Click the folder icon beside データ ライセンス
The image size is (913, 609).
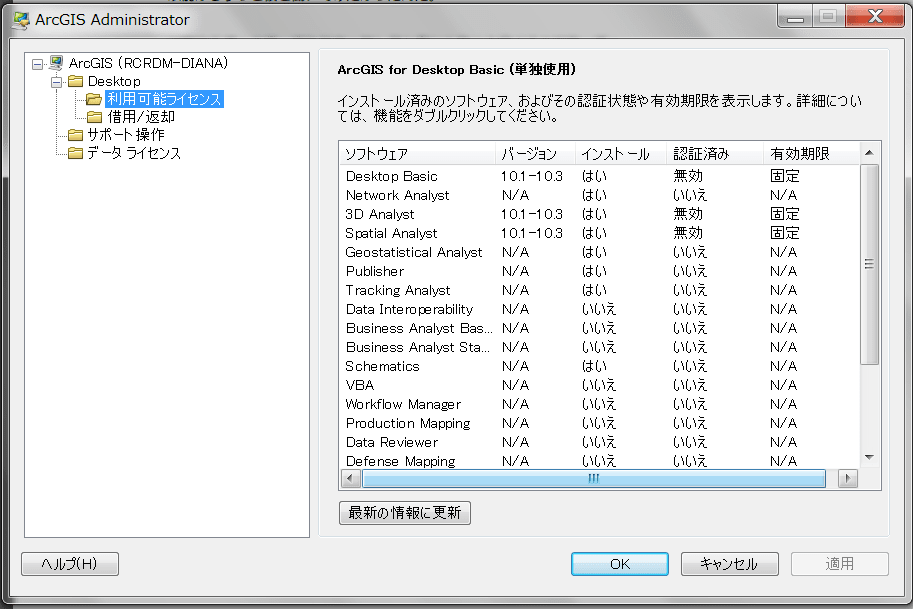(76, 153)
